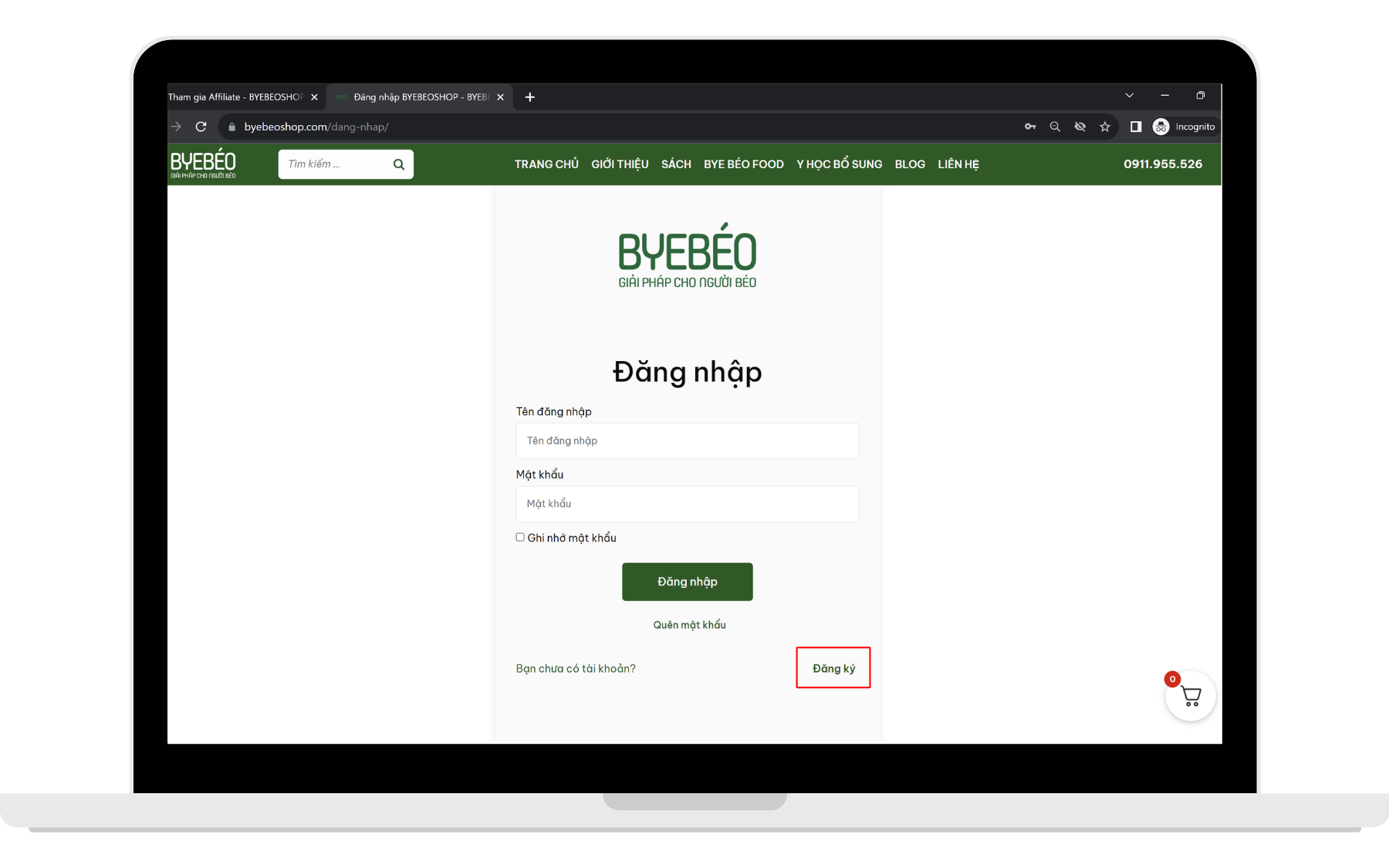This screenshot has width=1389, height=868.
Task: Click the Đăng nhập page heading
Action: pos(688,372)
